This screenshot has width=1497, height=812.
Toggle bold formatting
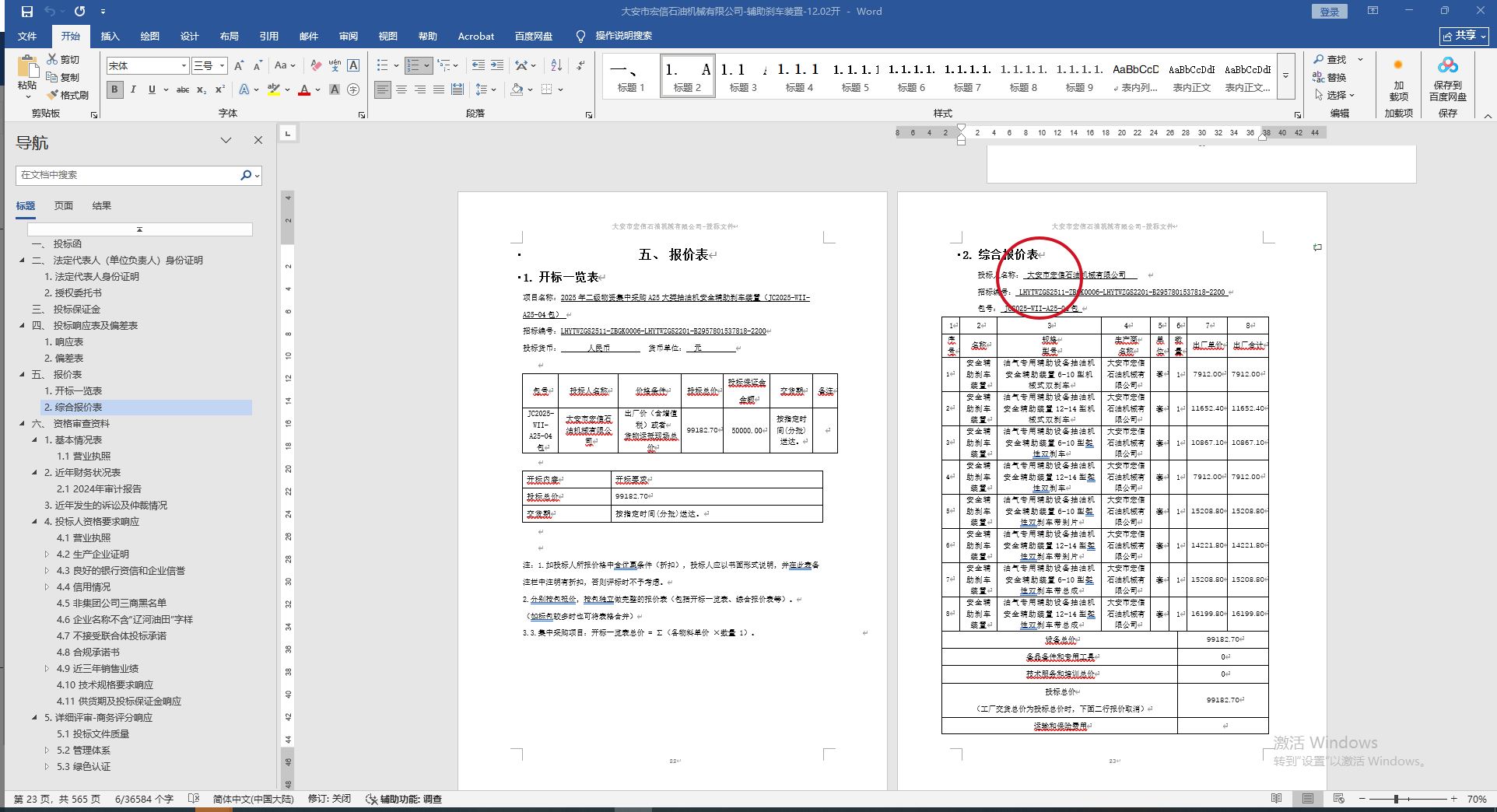114,89
